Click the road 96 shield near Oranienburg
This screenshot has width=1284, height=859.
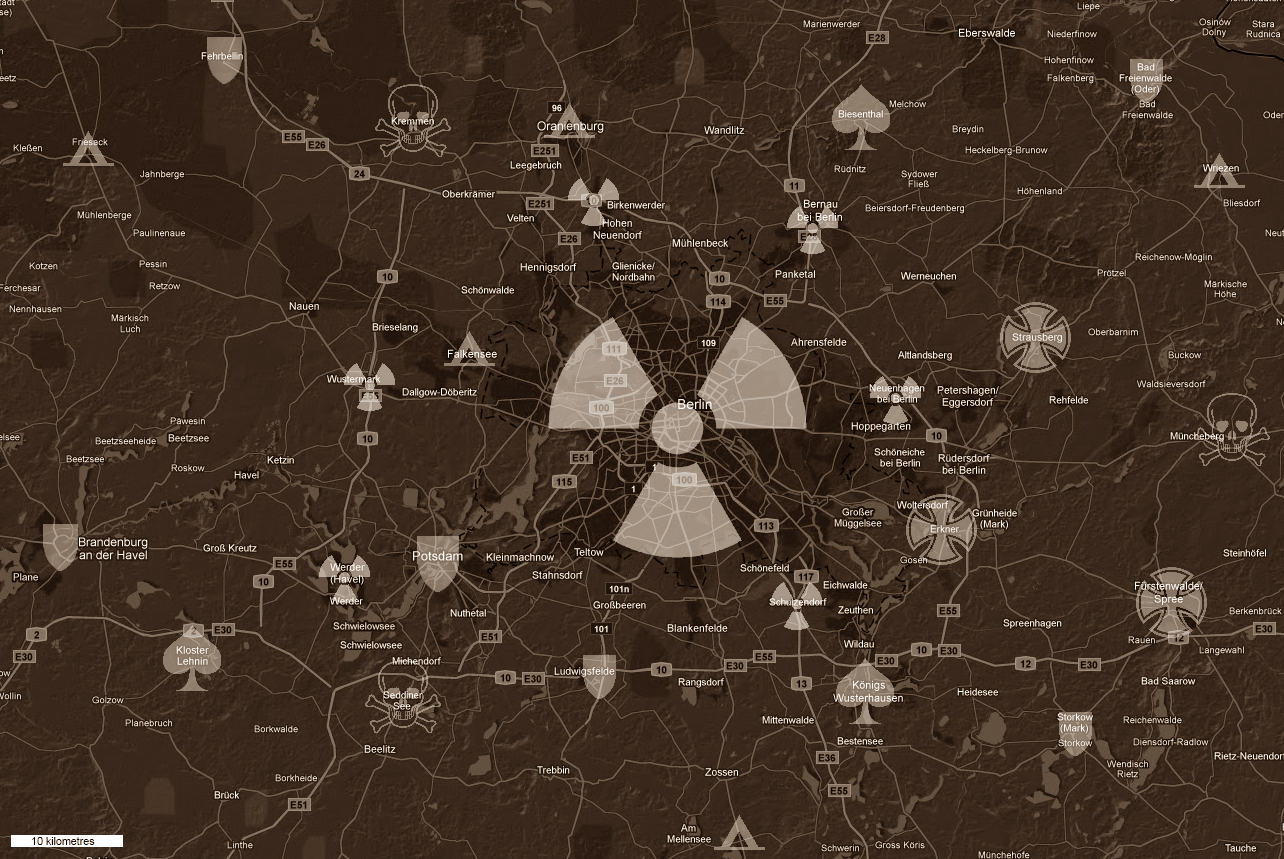556,108
